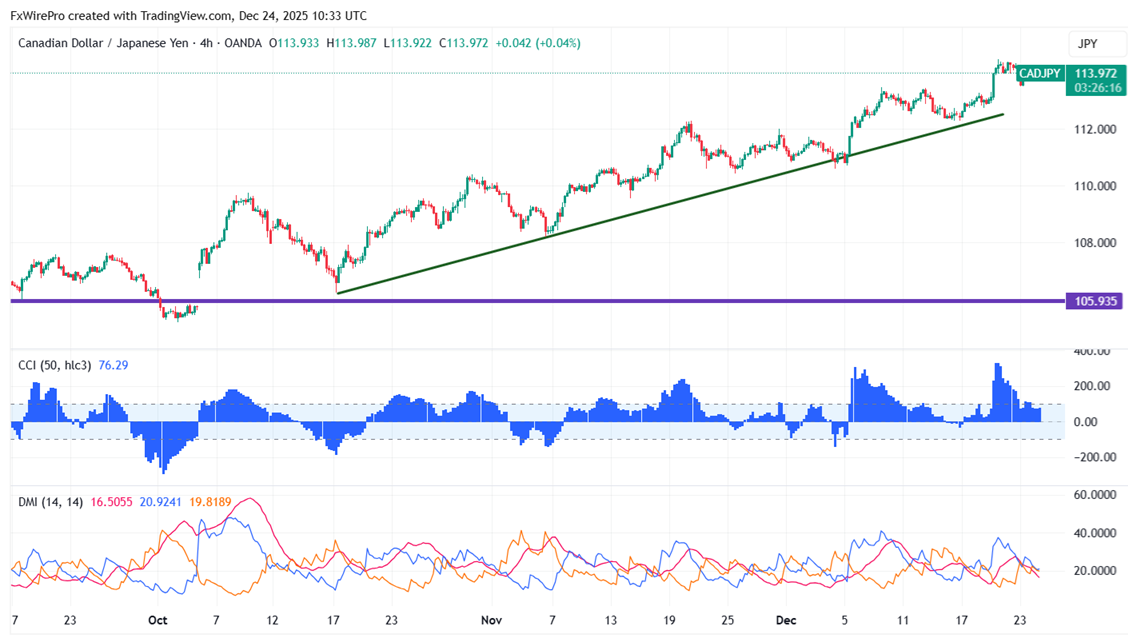
Task: Select the green ascending trendline
Action: (669, 203)
